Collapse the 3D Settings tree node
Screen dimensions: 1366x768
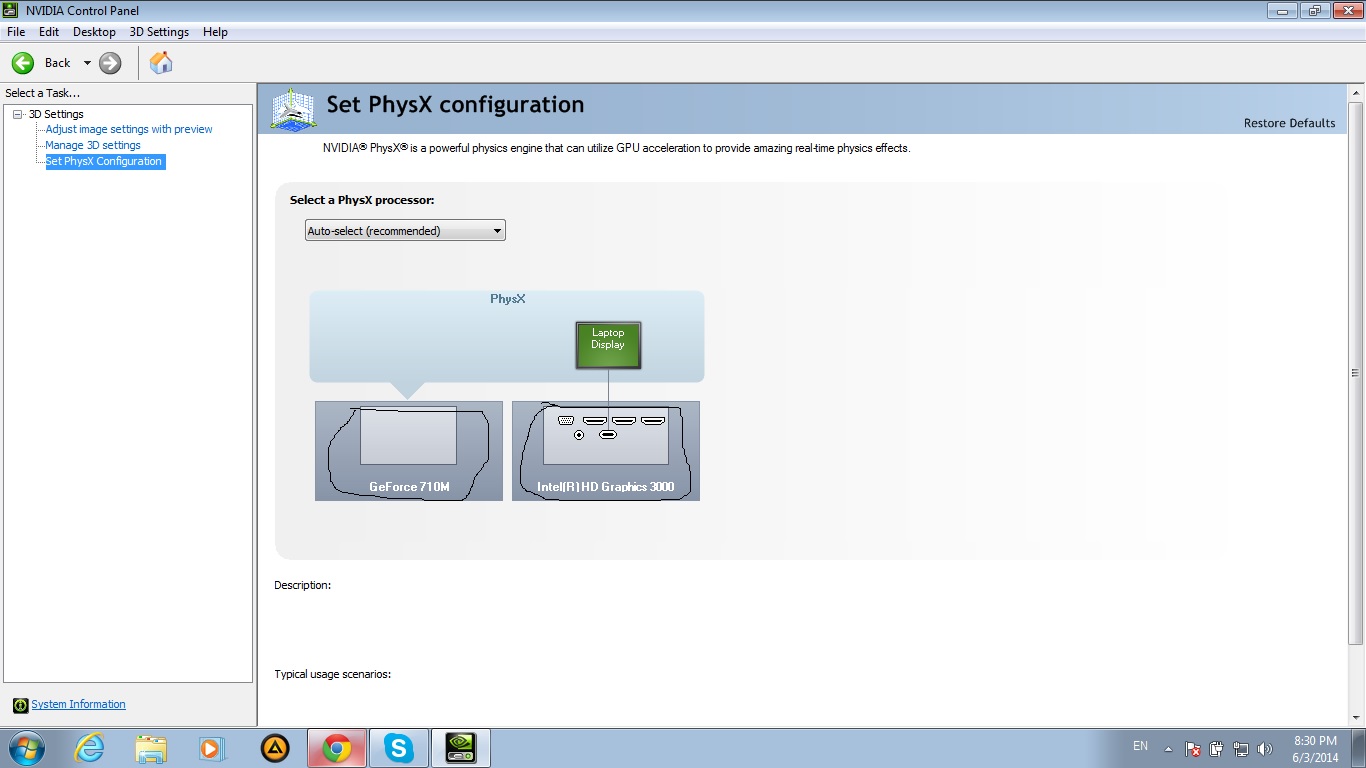pyautogui.click(x=17, y=114)
